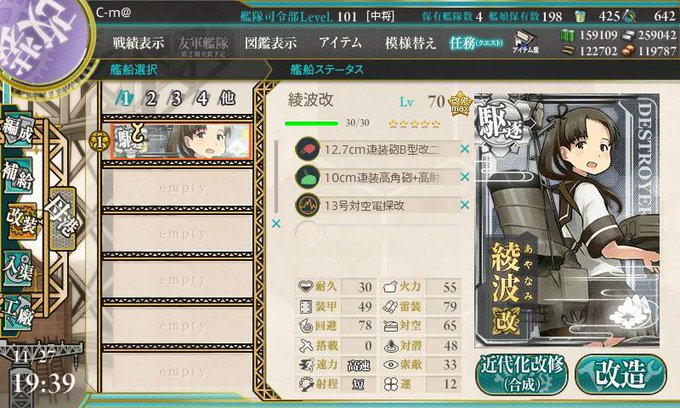Click the 改造 remodel button
The height and width of the screenshot is (408, 680).
click(x=621, y=374)
